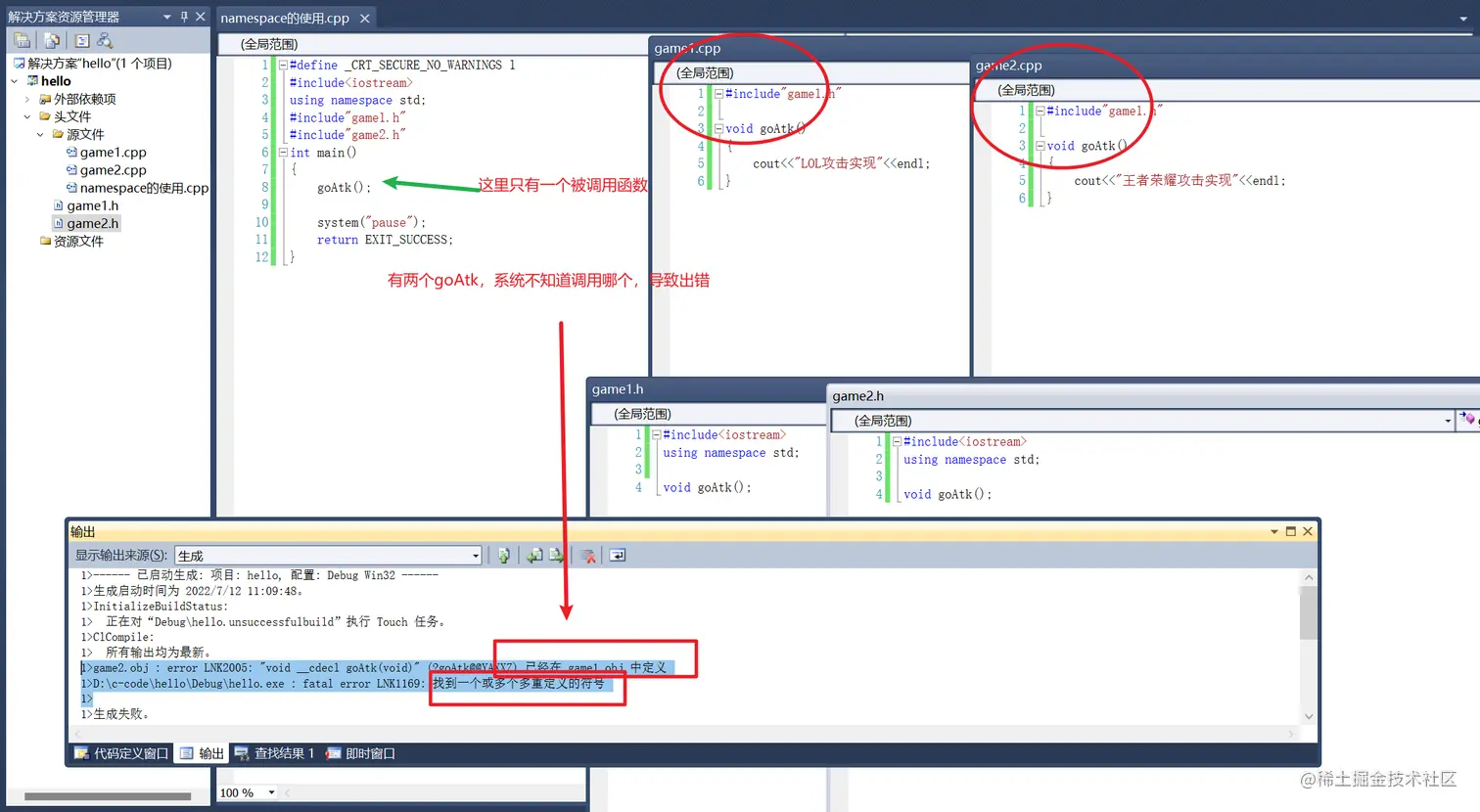Switch to 查找结果 1 tab
Image resolution: width=1480 pixels, height=812 pixels.
[x=275, y=753]
